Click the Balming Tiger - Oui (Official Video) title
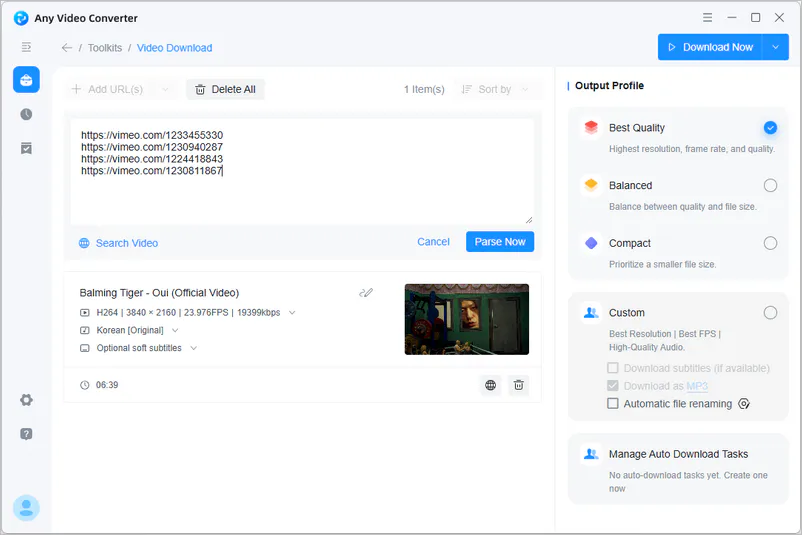 pos(159,293)
